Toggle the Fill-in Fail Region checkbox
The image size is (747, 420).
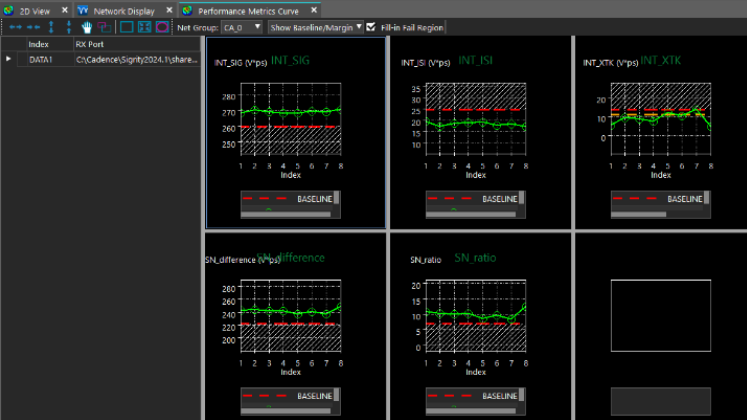(x=372, y=27)
